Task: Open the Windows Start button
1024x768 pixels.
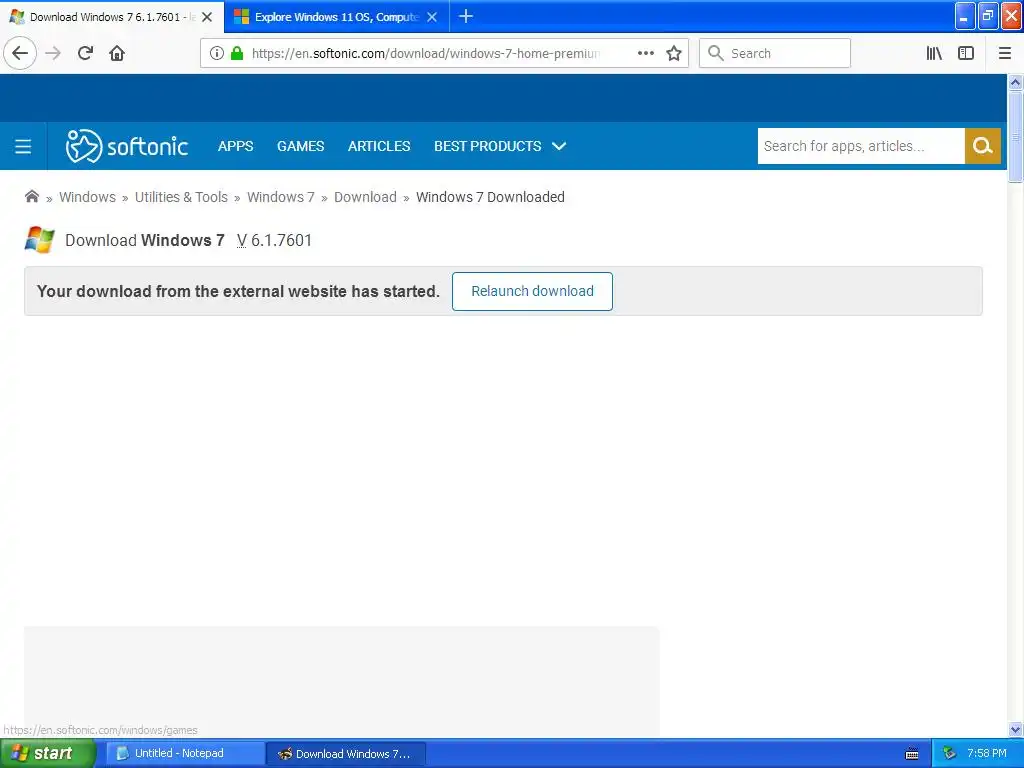Action: pos(47,754)
